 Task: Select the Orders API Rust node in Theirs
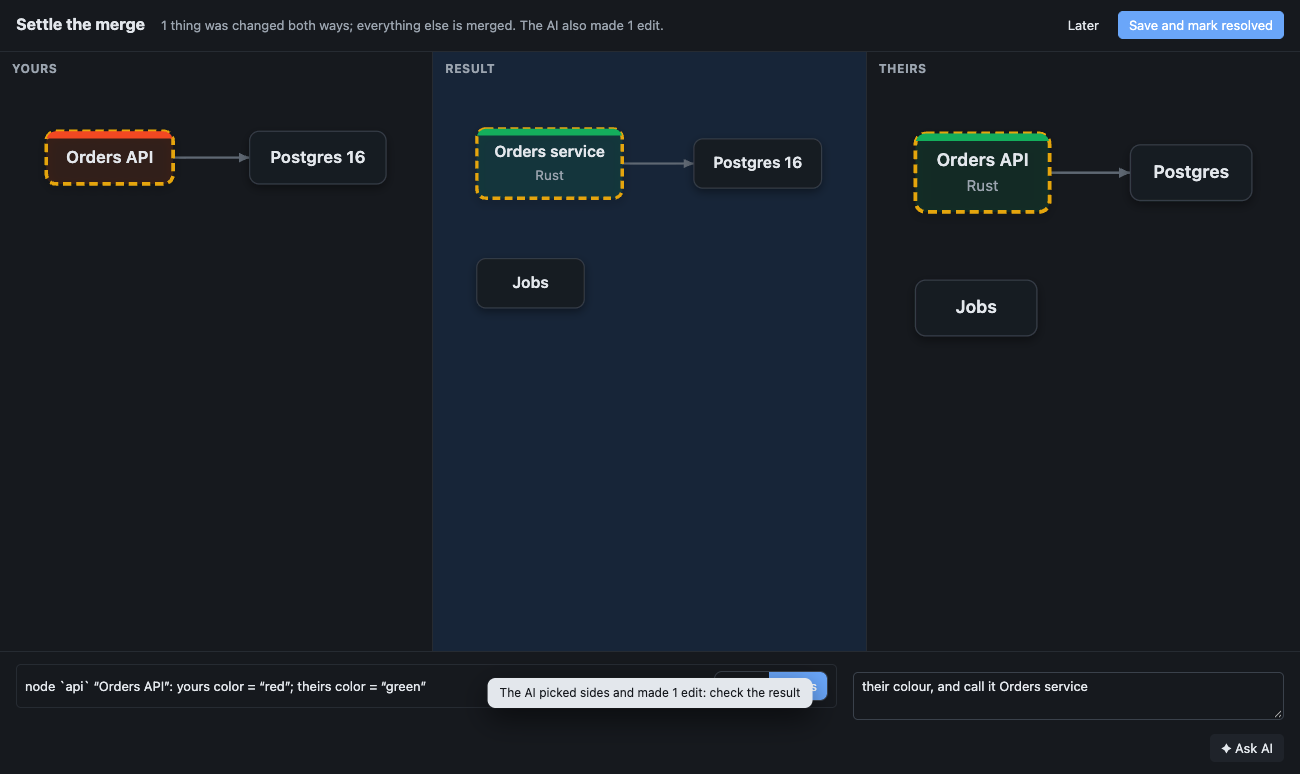coord(982,172)
